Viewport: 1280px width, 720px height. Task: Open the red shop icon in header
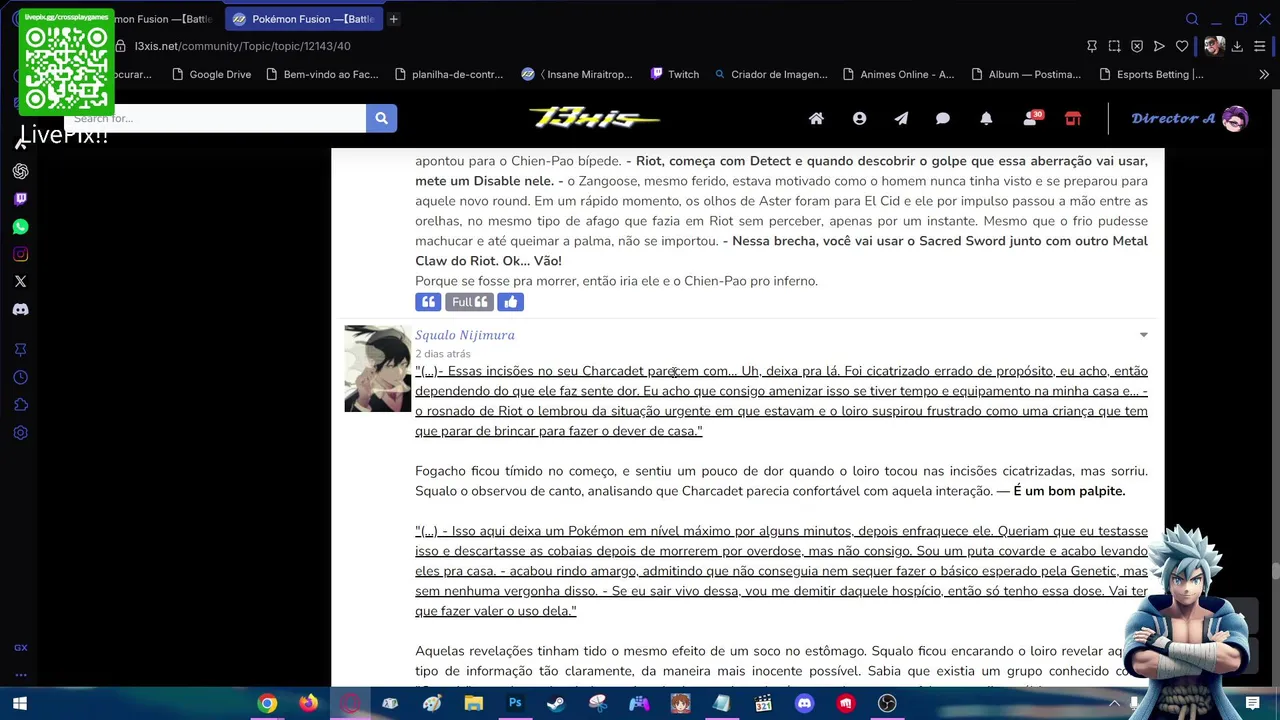point(1073,118)
